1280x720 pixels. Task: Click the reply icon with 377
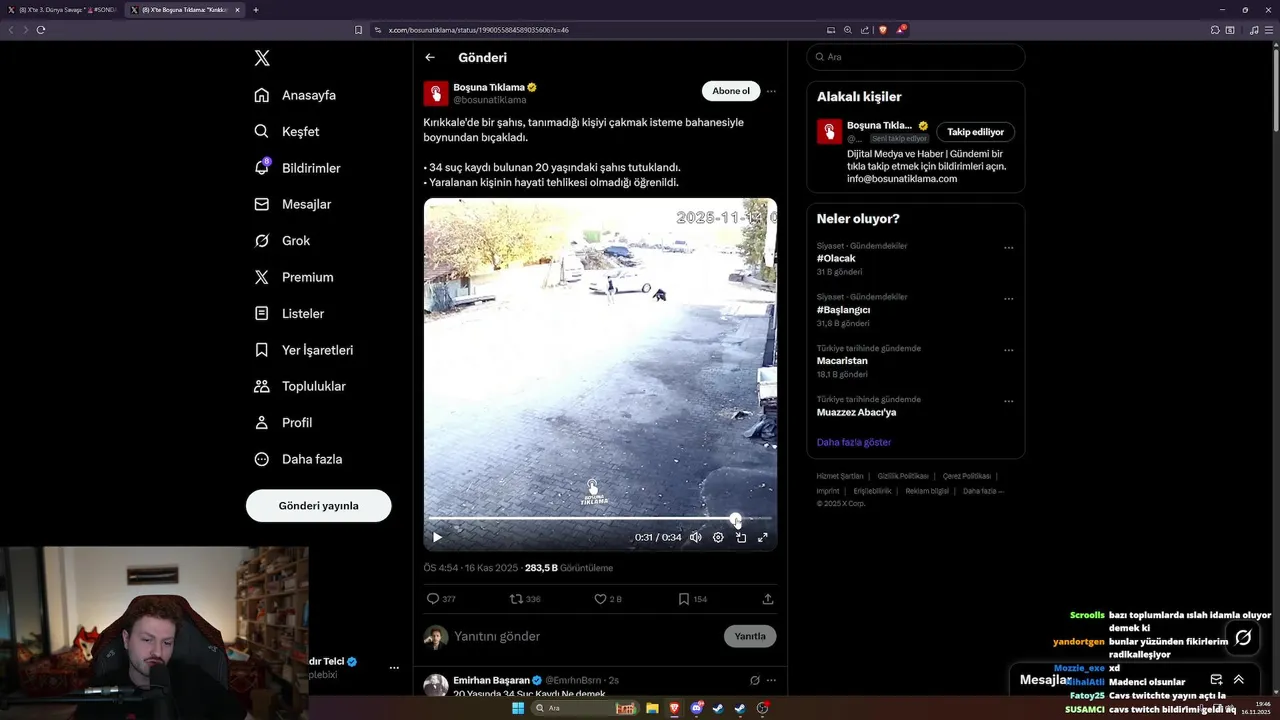441,599
